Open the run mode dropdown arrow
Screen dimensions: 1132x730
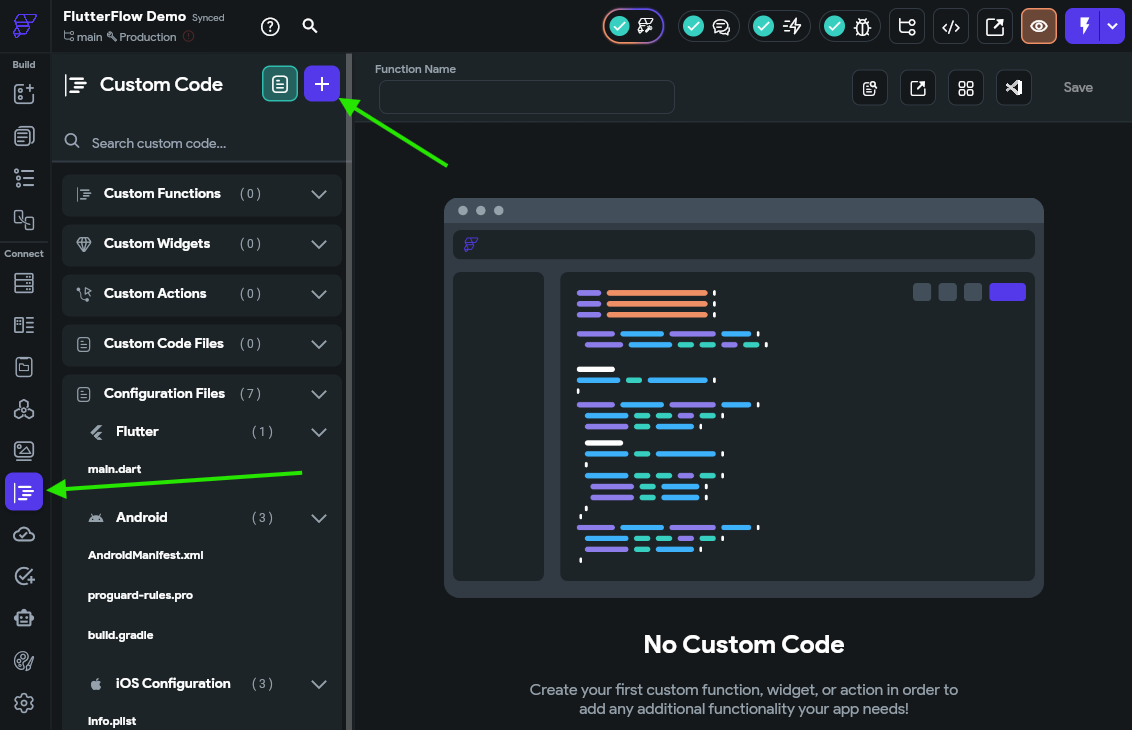[x=1113, y=27]
